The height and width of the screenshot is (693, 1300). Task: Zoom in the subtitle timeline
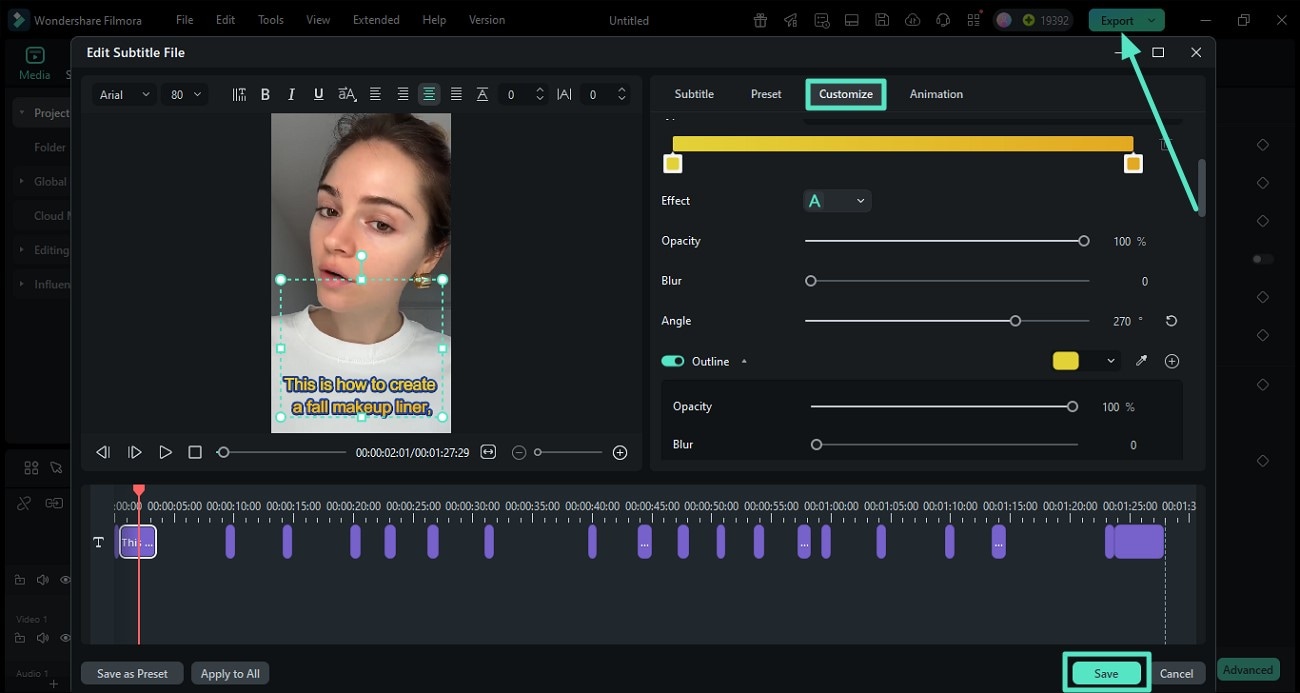click(620, 452)
